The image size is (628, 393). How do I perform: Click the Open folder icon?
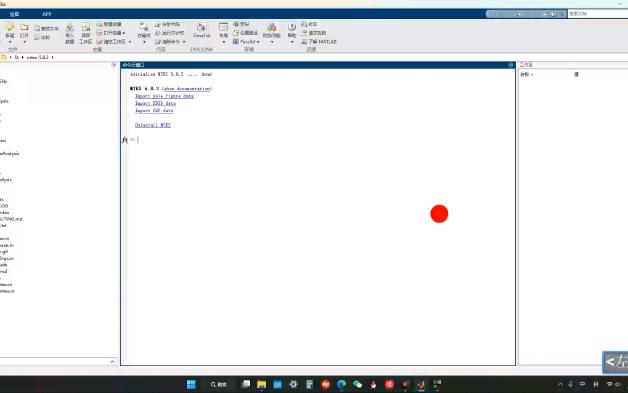click(24, 27)
